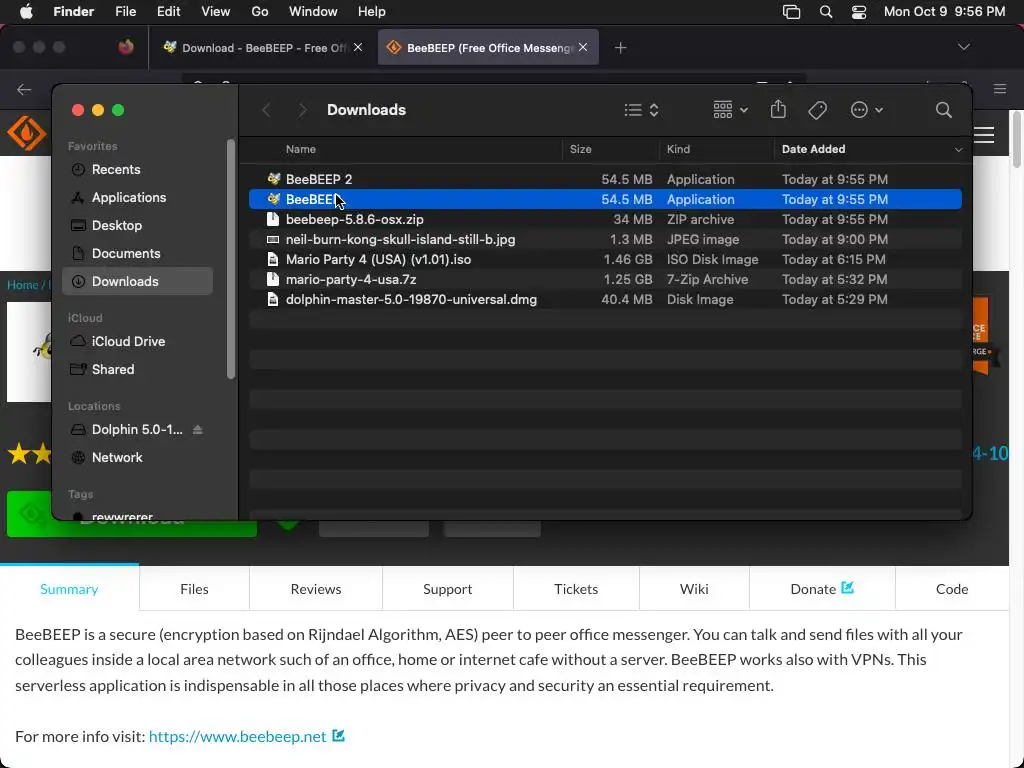Click the Finder sidebar scrollbar
Screen dimensions: 1024x768
231,259
